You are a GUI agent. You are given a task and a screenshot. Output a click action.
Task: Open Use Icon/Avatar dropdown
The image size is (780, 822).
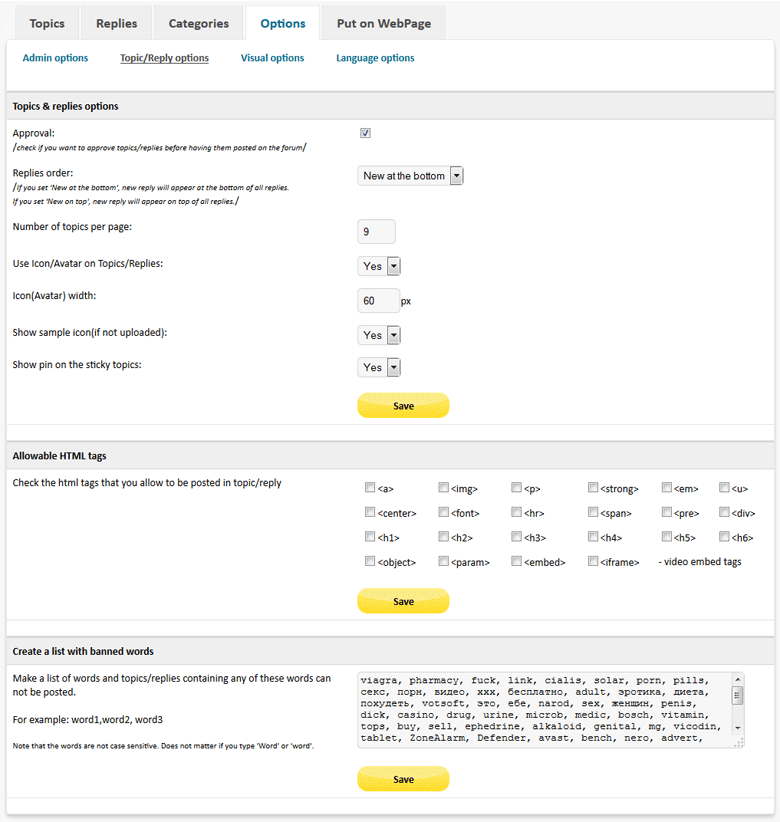pyautogui.click(x=379, y=266)
